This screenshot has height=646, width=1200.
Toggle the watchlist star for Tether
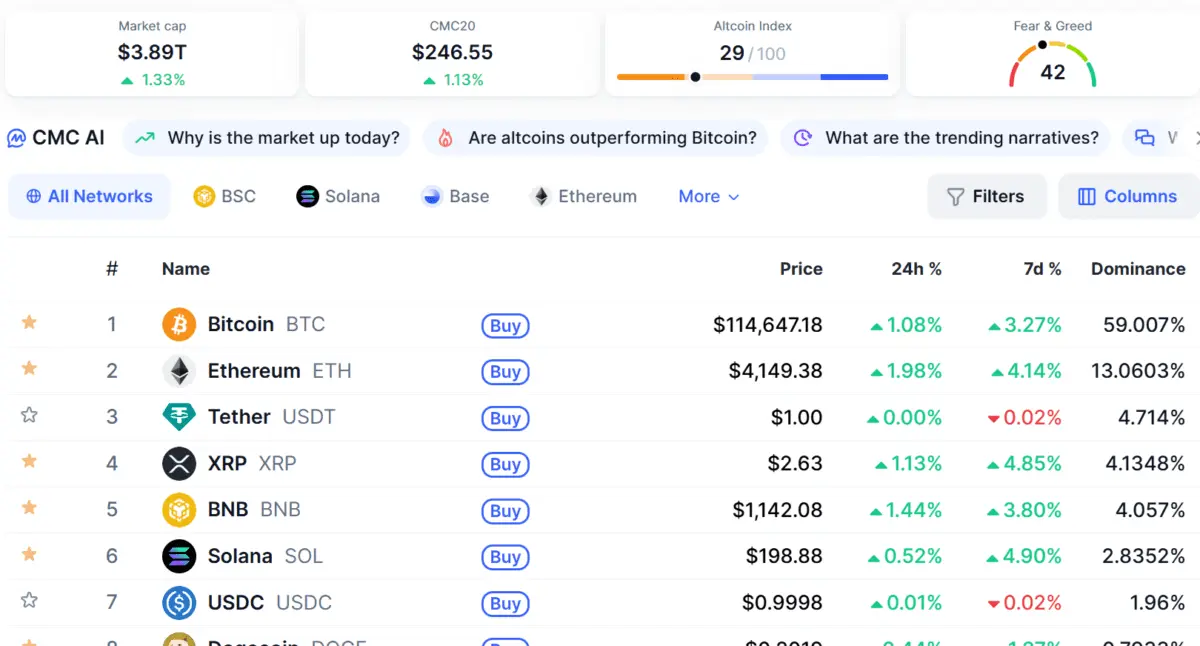pos(29,415)
